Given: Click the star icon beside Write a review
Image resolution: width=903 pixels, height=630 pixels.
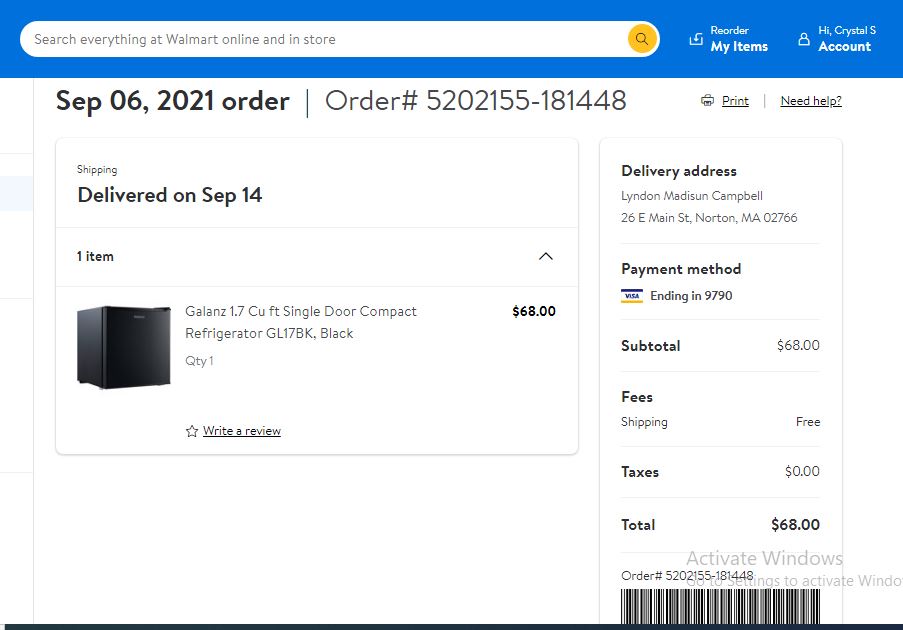Looking at the screenshot, I should 192,431.
